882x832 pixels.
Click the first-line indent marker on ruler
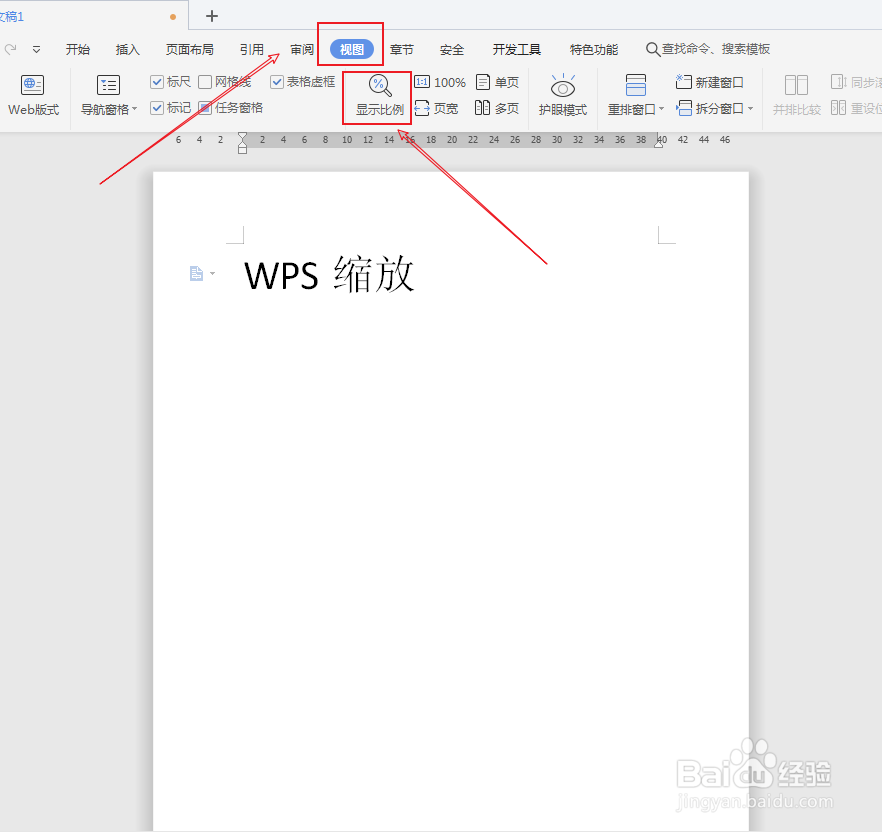[x=242, y=137]
